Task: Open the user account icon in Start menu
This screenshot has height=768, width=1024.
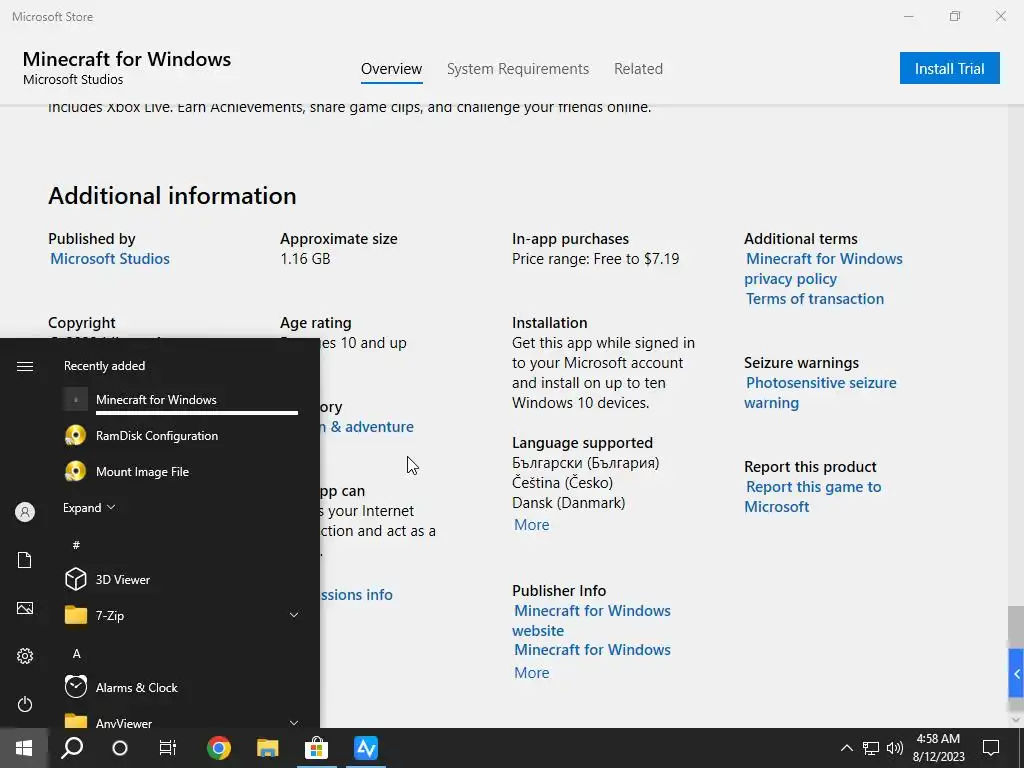Action: [x=25, y=512]
